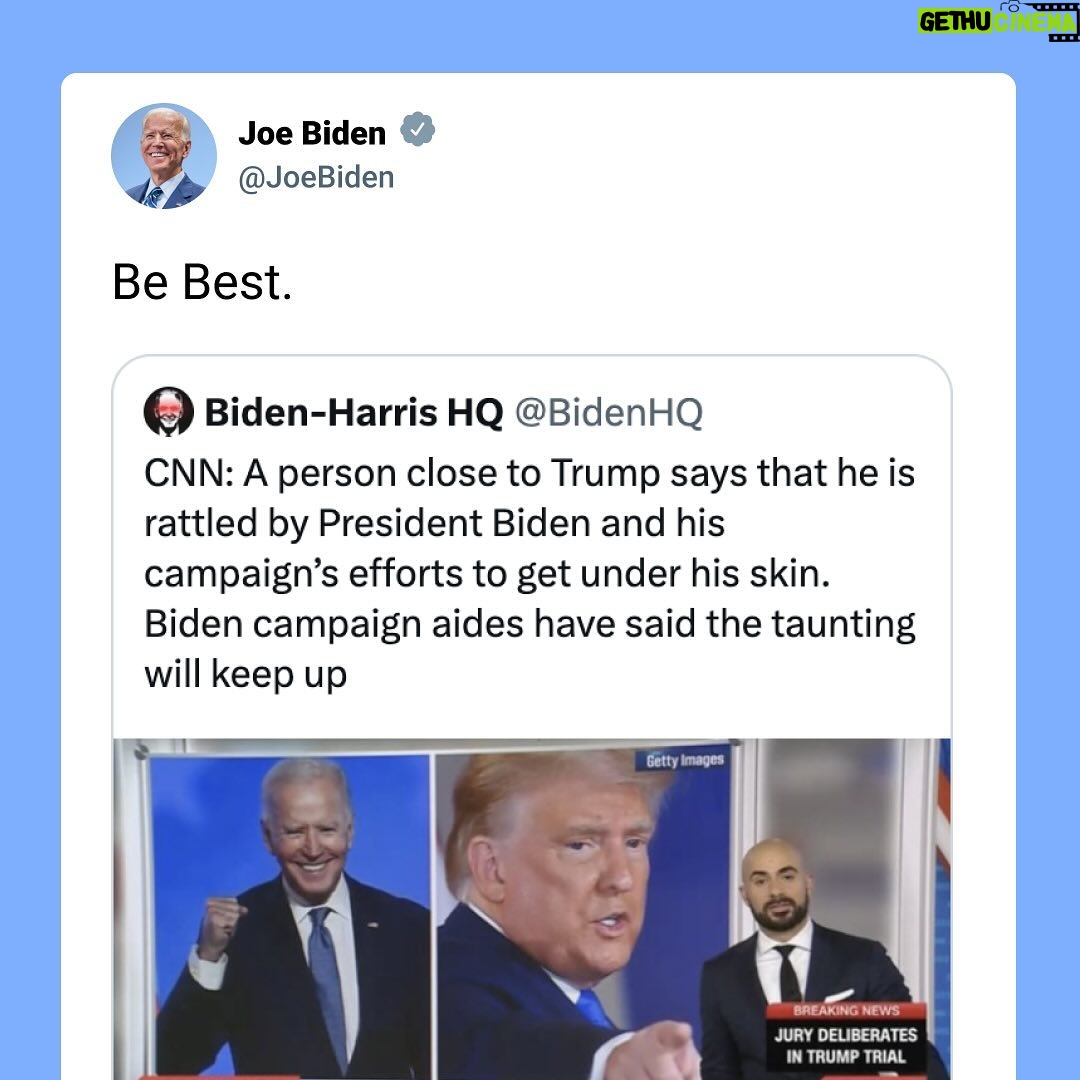Click 'Jury Deliberates in Trump Trial' caption
The width and height of the screenshot is (1080, 1080).
pos(846,1046)
